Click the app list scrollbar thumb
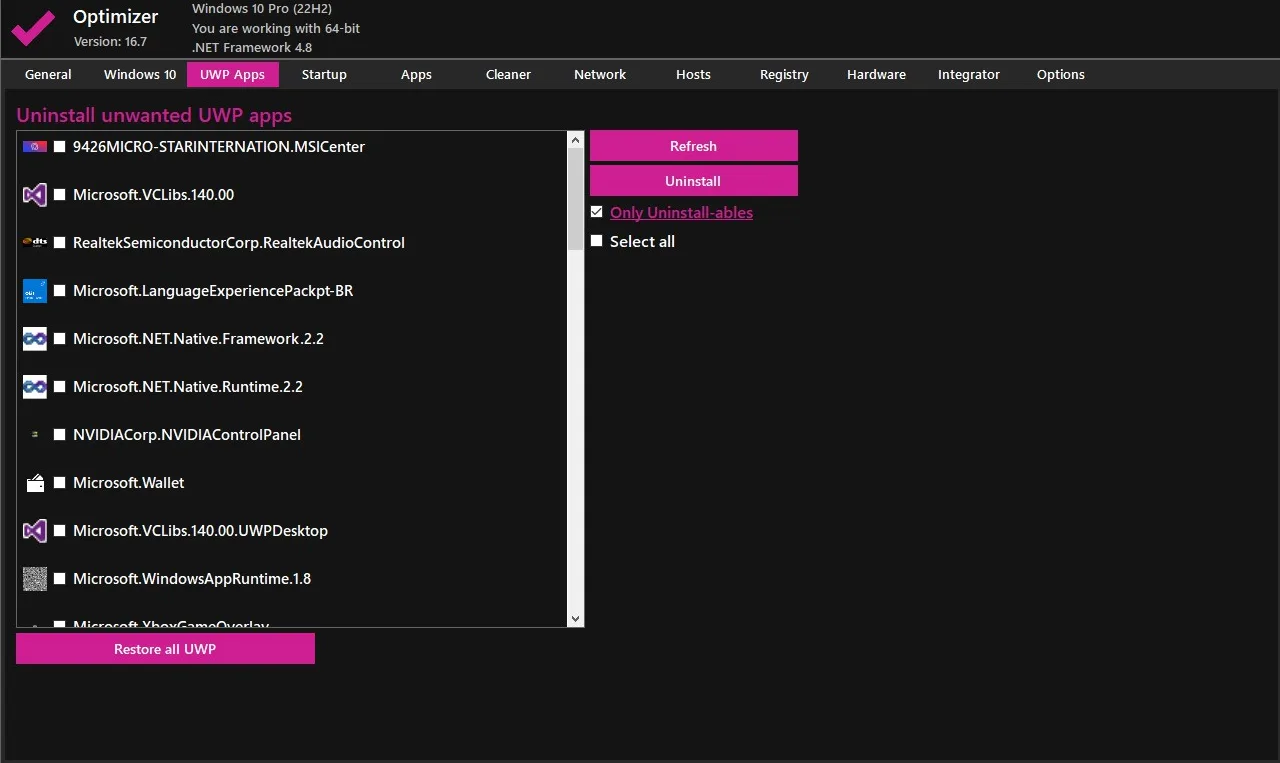The image size is (1280, 763). (575, 199)
